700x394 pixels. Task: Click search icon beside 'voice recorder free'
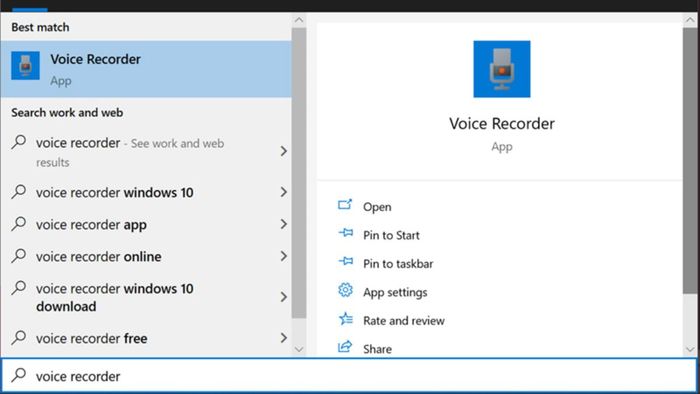tap(19, 338)
